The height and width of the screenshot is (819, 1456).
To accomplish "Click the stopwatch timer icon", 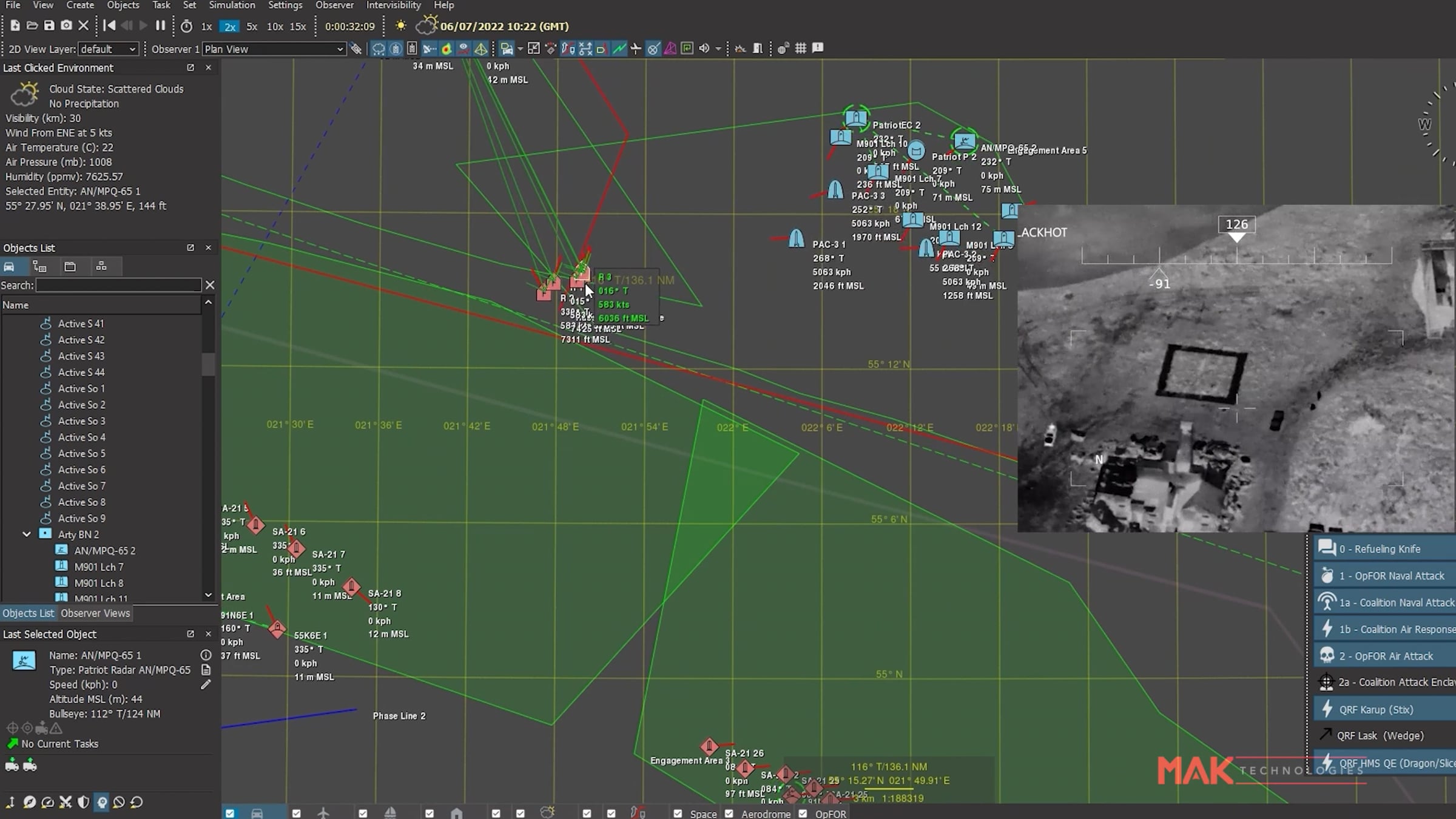I will [x=186, y=26].
